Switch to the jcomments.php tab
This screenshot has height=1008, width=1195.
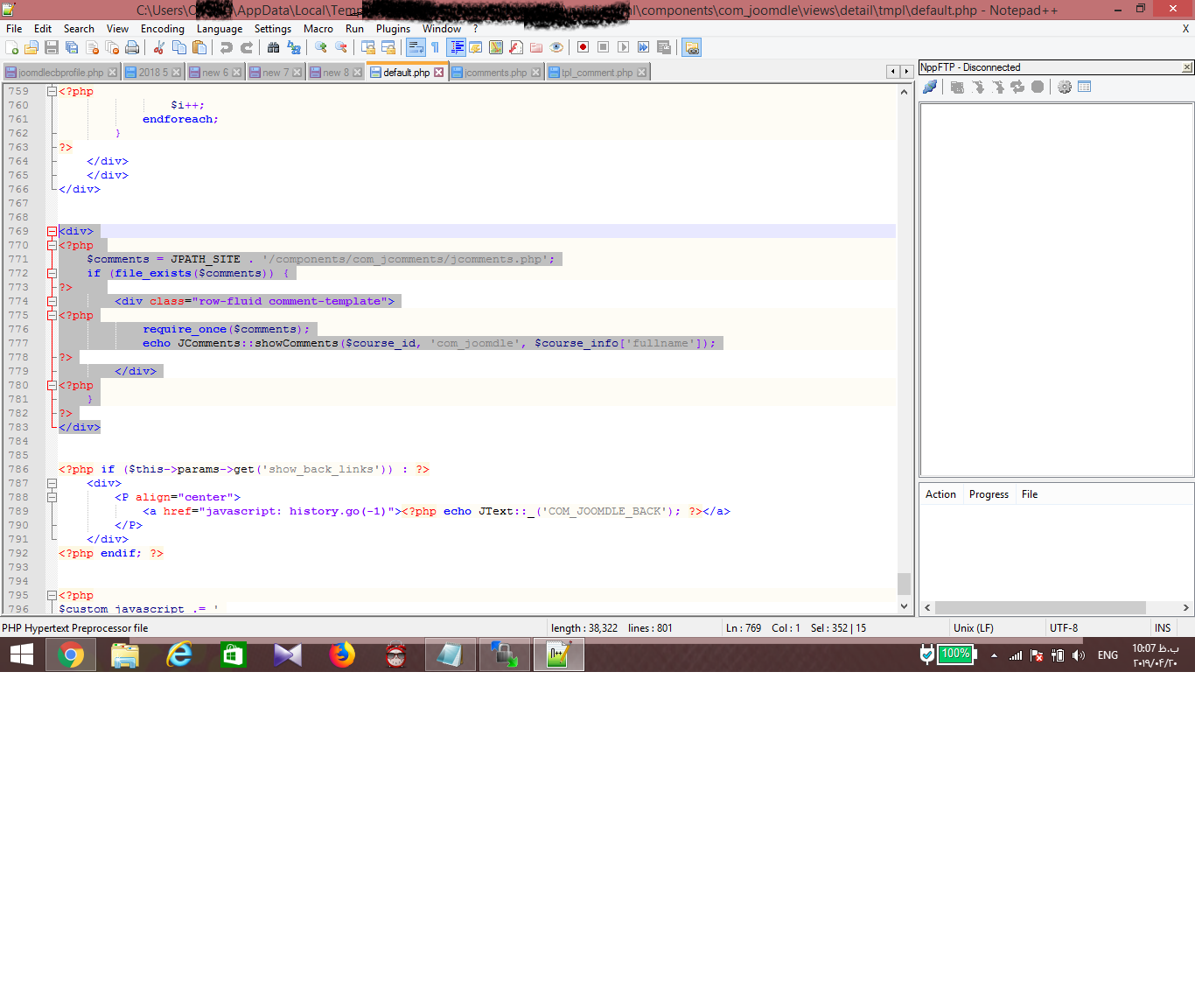pyautogui.click(x=495, y=73)
